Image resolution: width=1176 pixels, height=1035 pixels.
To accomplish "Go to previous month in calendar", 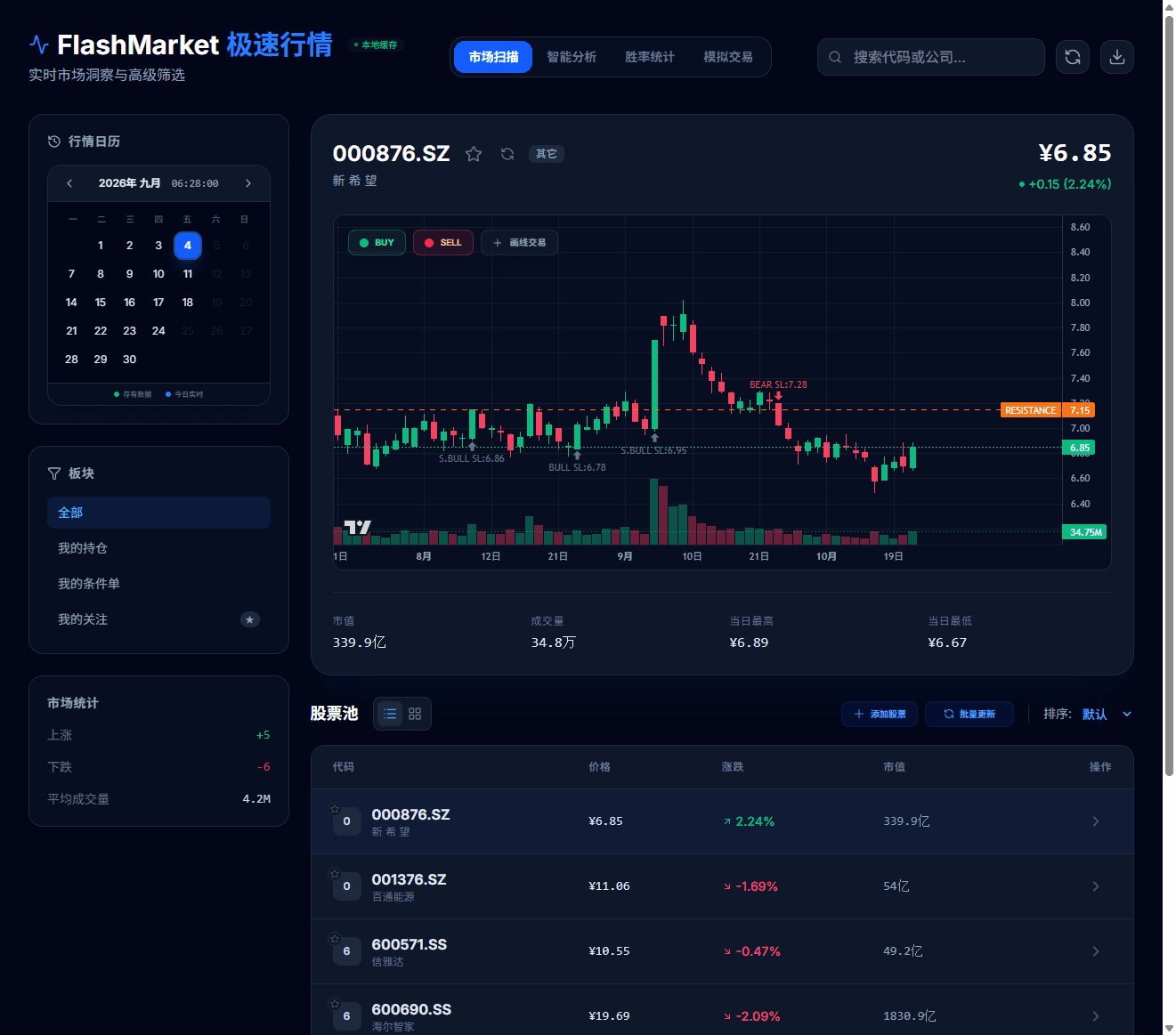I will 69,183.
